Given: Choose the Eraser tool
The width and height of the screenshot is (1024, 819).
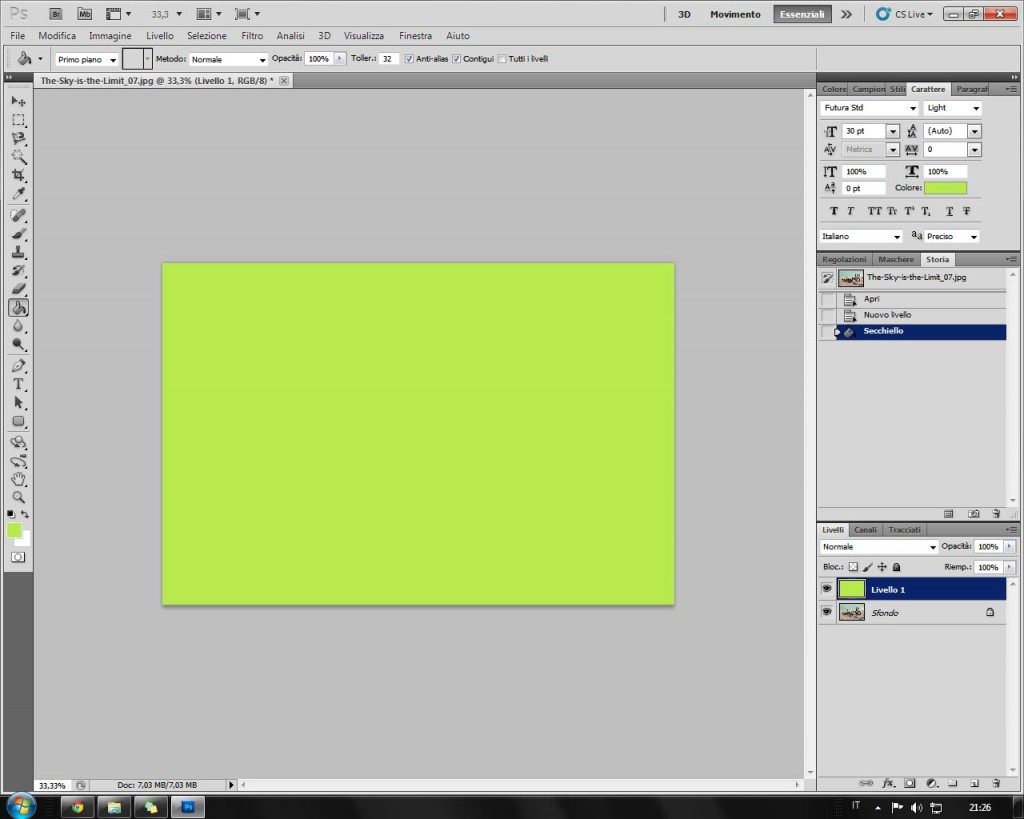Looking at the screenshot, I should [x=18, y=289].
